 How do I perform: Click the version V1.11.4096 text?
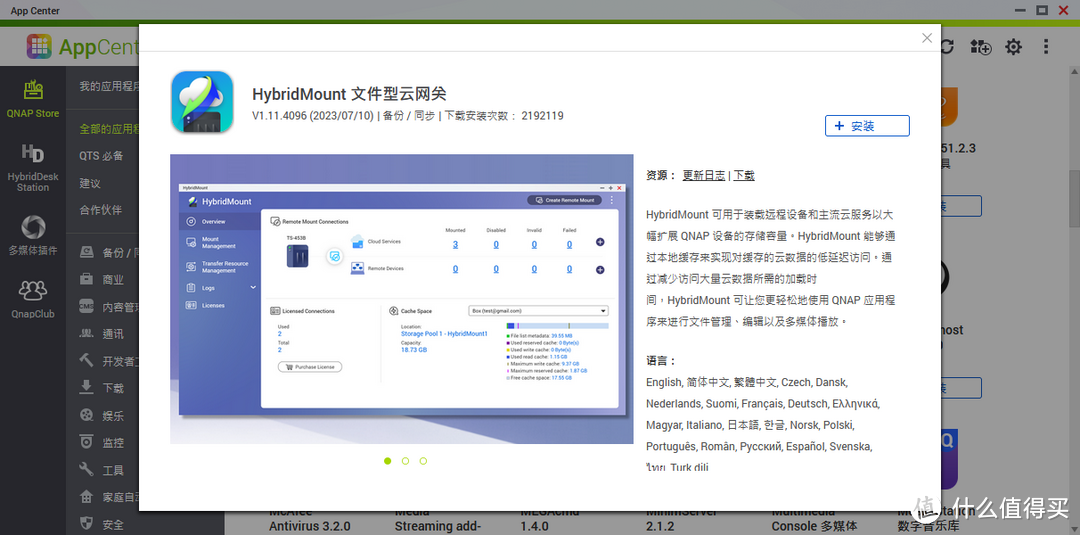tap(313, 116)
